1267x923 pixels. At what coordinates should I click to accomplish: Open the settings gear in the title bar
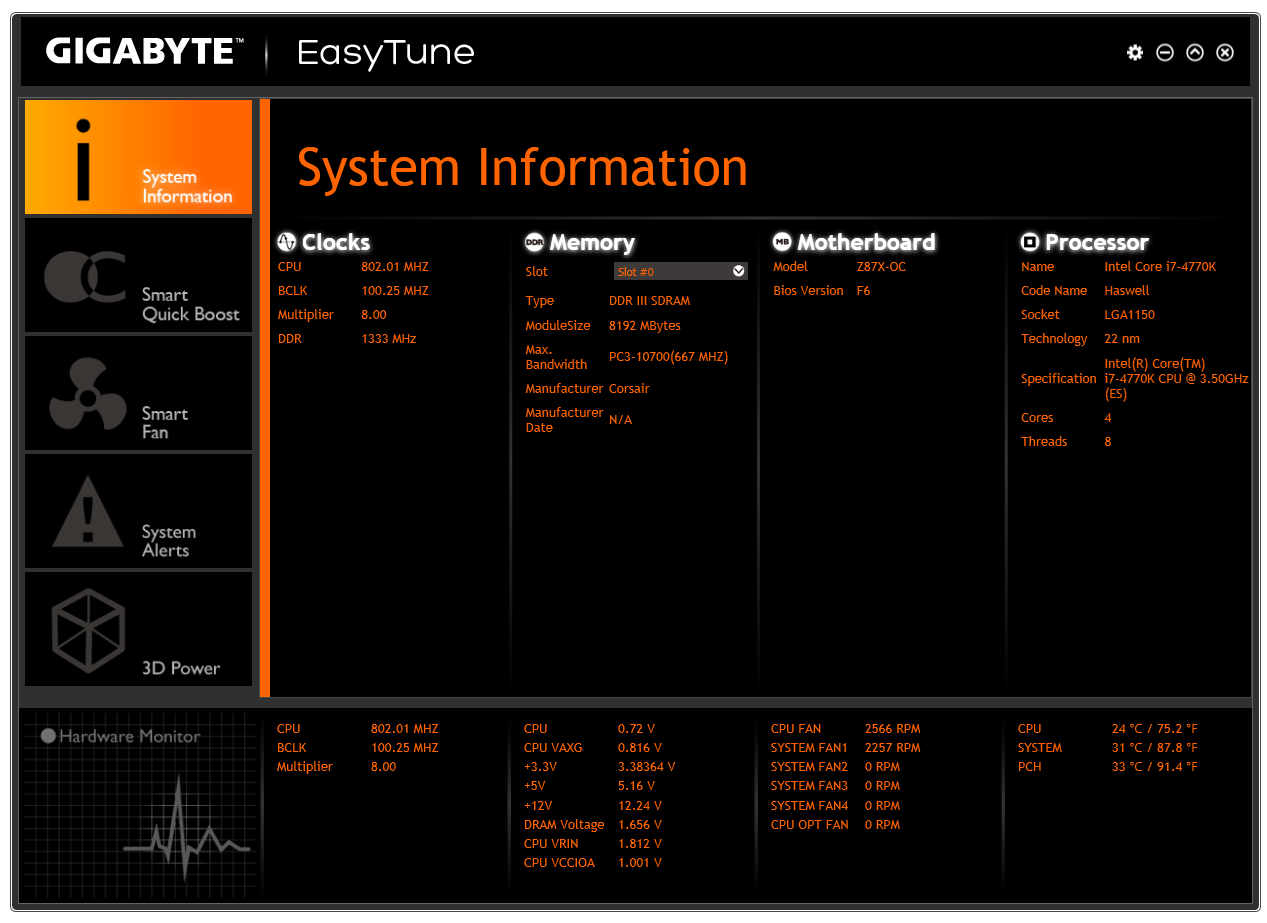click(x=1134, y=53)
